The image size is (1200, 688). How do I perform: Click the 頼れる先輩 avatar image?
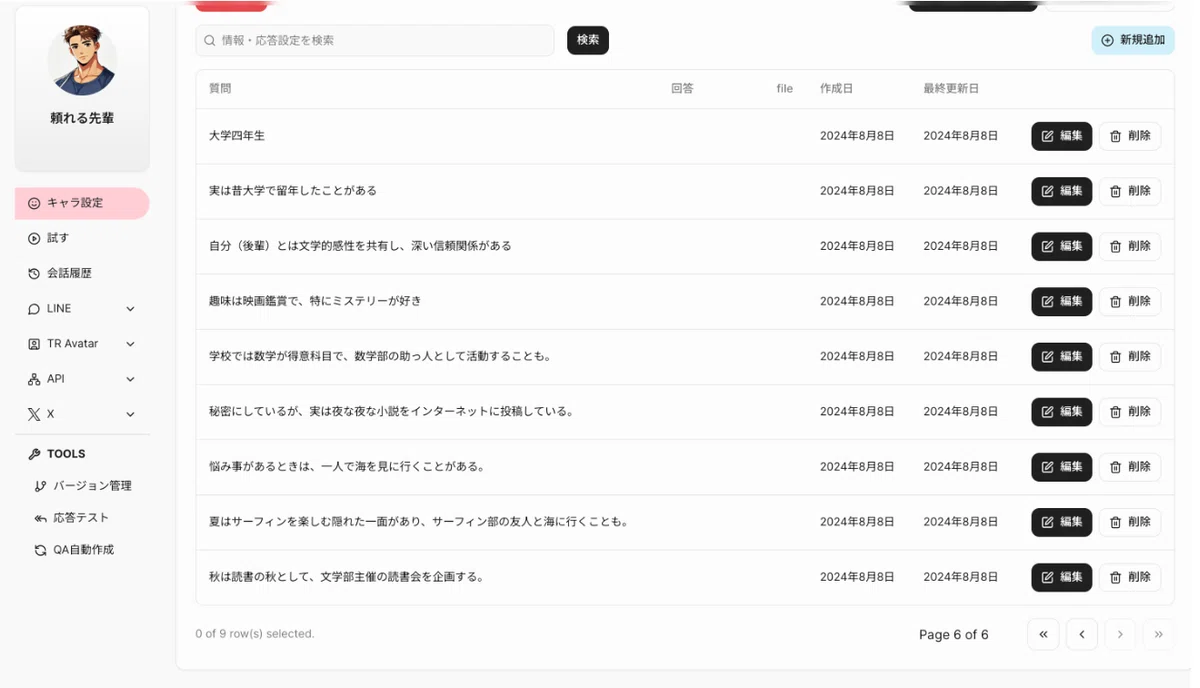[x=82, y=61]
